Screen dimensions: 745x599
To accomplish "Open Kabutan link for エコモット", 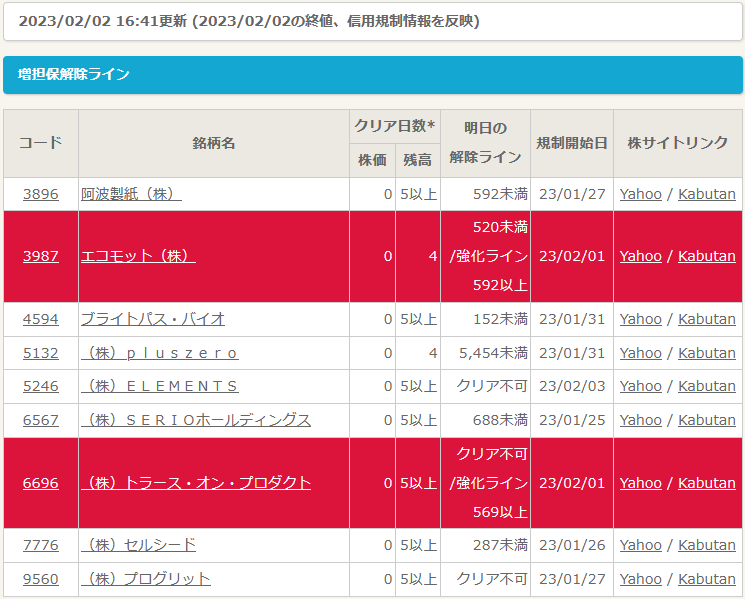I will point(706,256).
